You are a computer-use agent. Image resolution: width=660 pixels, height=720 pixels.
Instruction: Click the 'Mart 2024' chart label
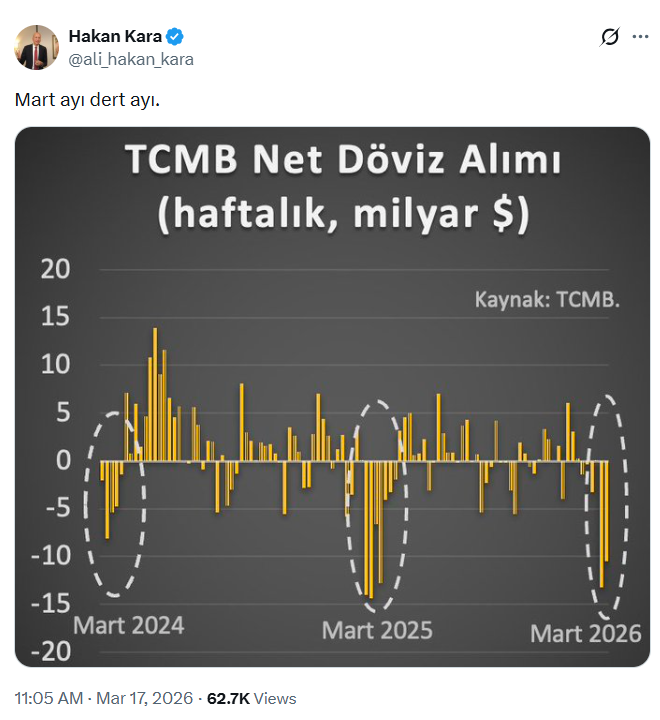[x=130, y=625]
